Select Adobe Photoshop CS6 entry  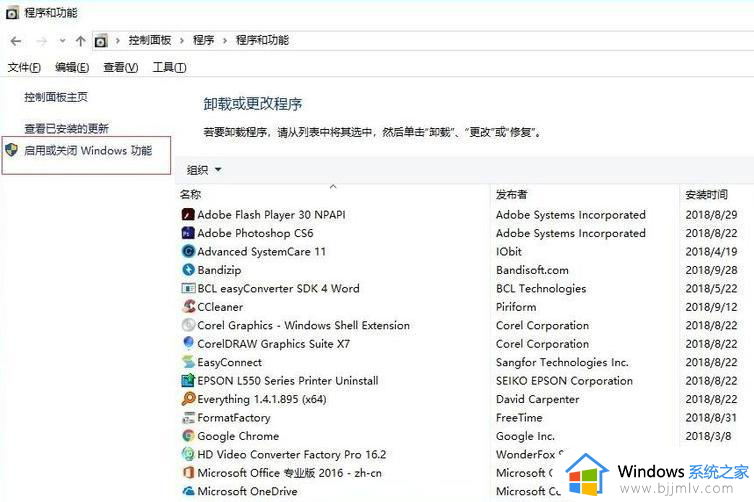[x=255, y=233]
